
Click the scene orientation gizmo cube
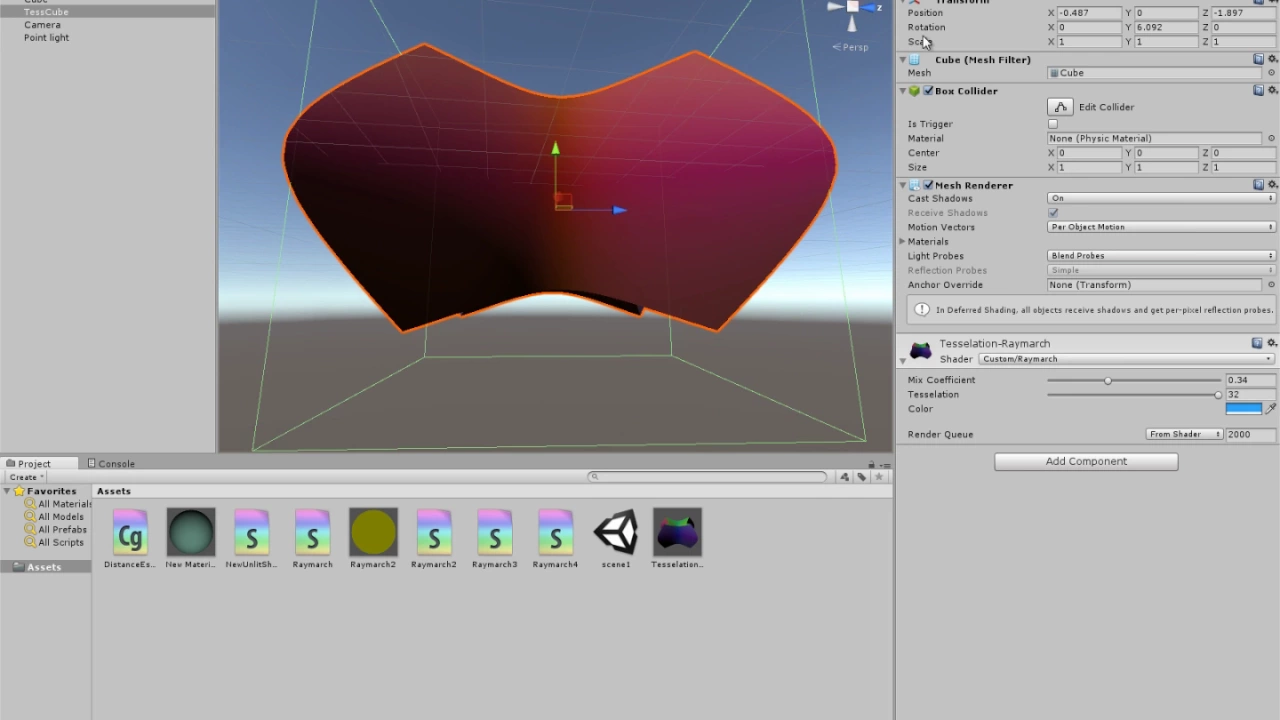[x=852, y=7]
